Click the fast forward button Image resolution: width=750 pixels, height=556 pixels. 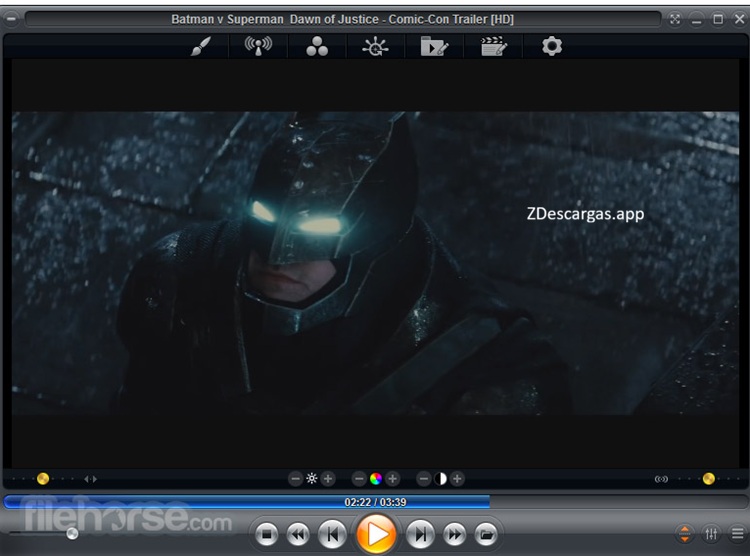[x=454, y=534]
